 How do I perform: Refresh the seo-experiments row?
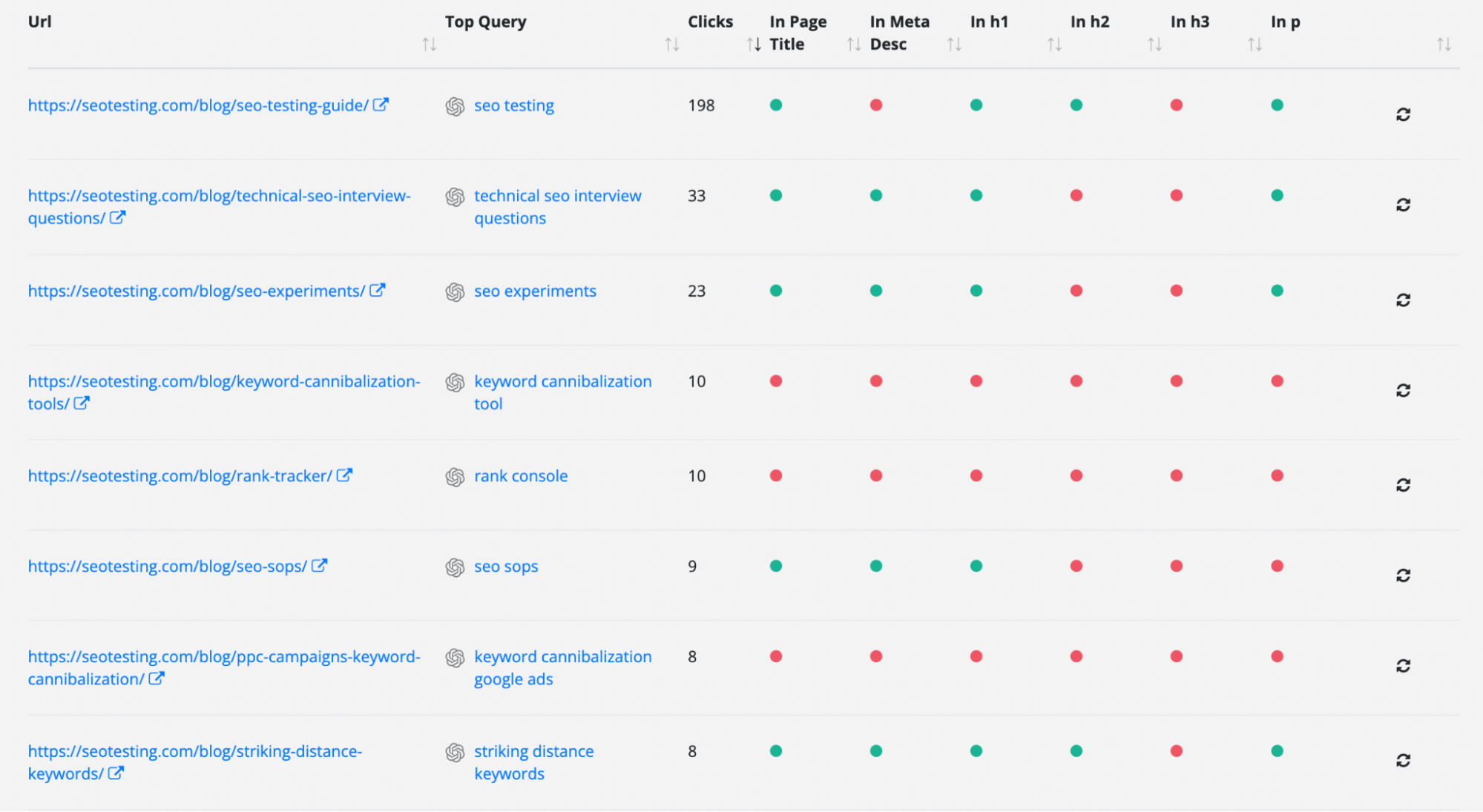pyautogui.click(x=1402, y=300)
